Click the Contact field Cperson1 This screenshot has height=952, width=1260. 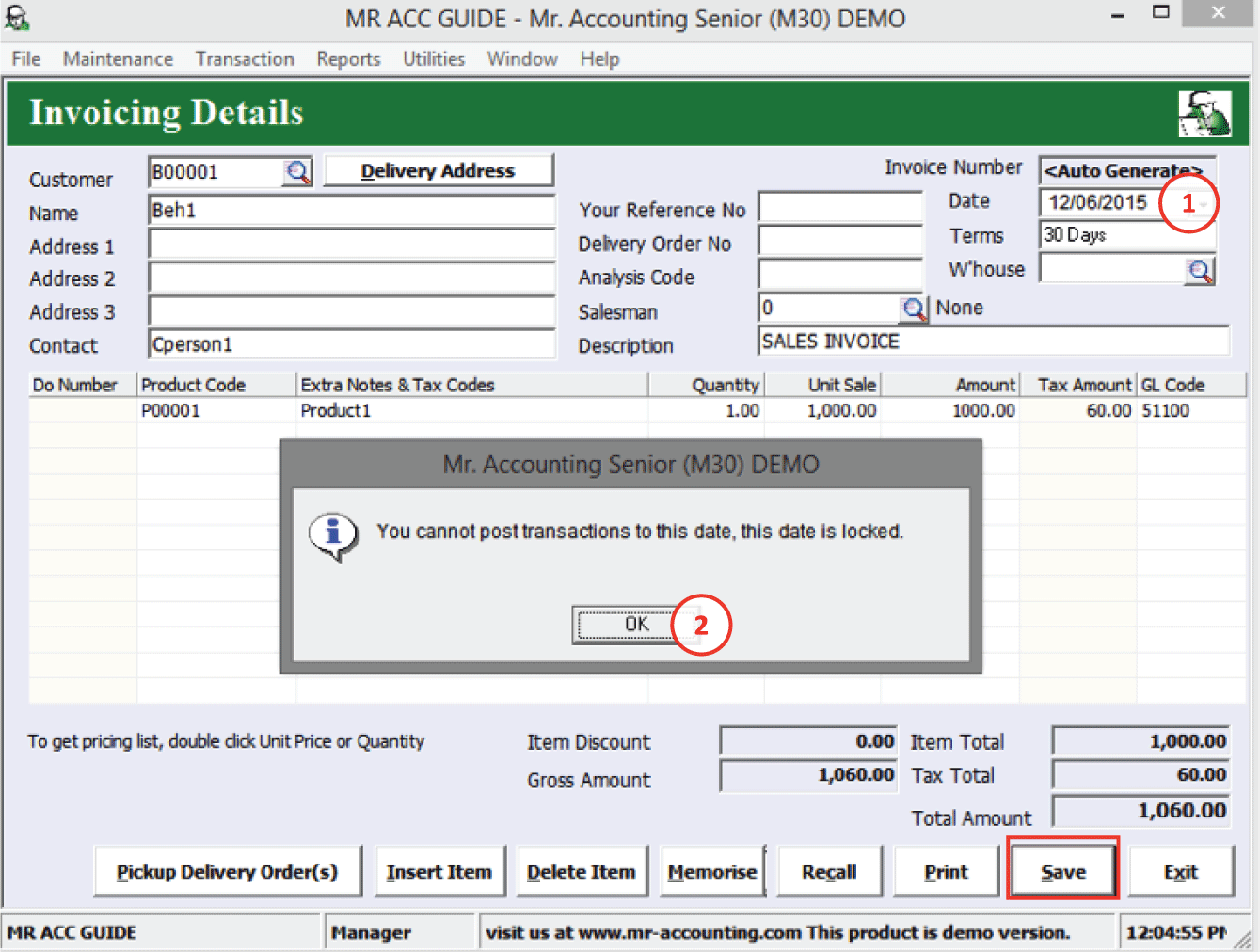pos(351,344)
